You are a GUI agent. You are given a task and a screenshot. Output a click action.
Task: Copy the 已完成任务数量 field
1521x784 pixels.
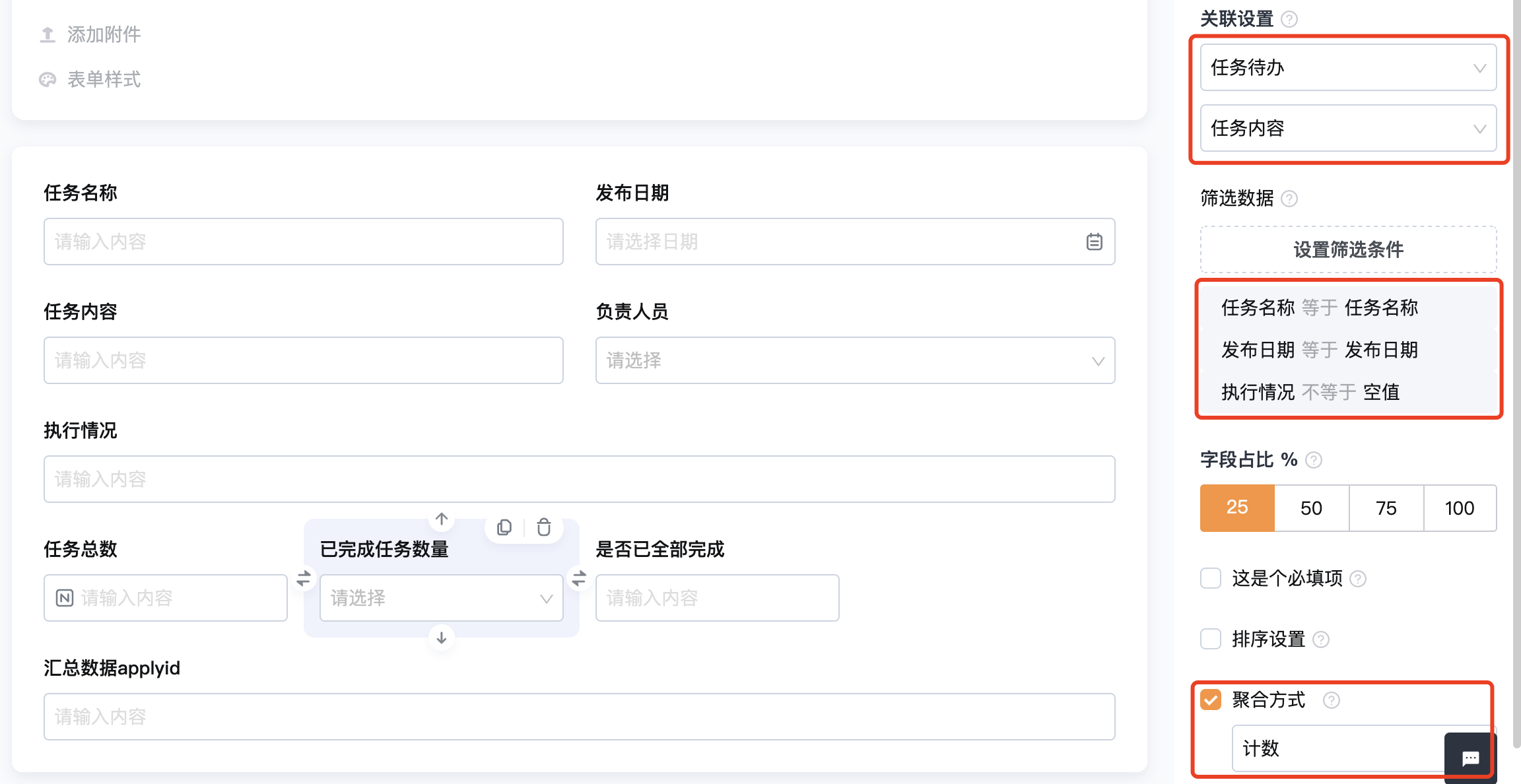(x=504, y=527)
